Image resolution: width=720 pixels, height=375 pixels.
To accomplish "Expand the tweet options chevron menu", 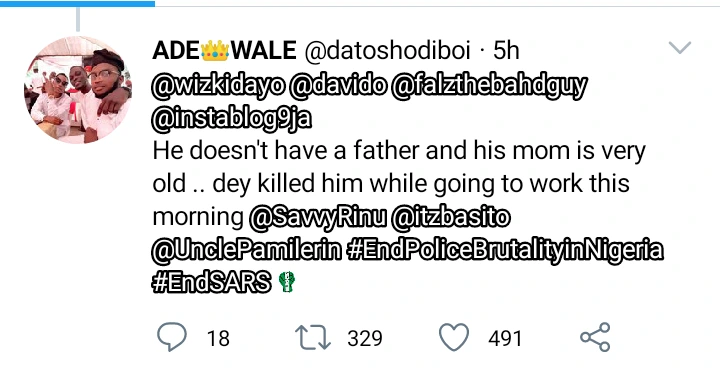I will click(680, 47).
